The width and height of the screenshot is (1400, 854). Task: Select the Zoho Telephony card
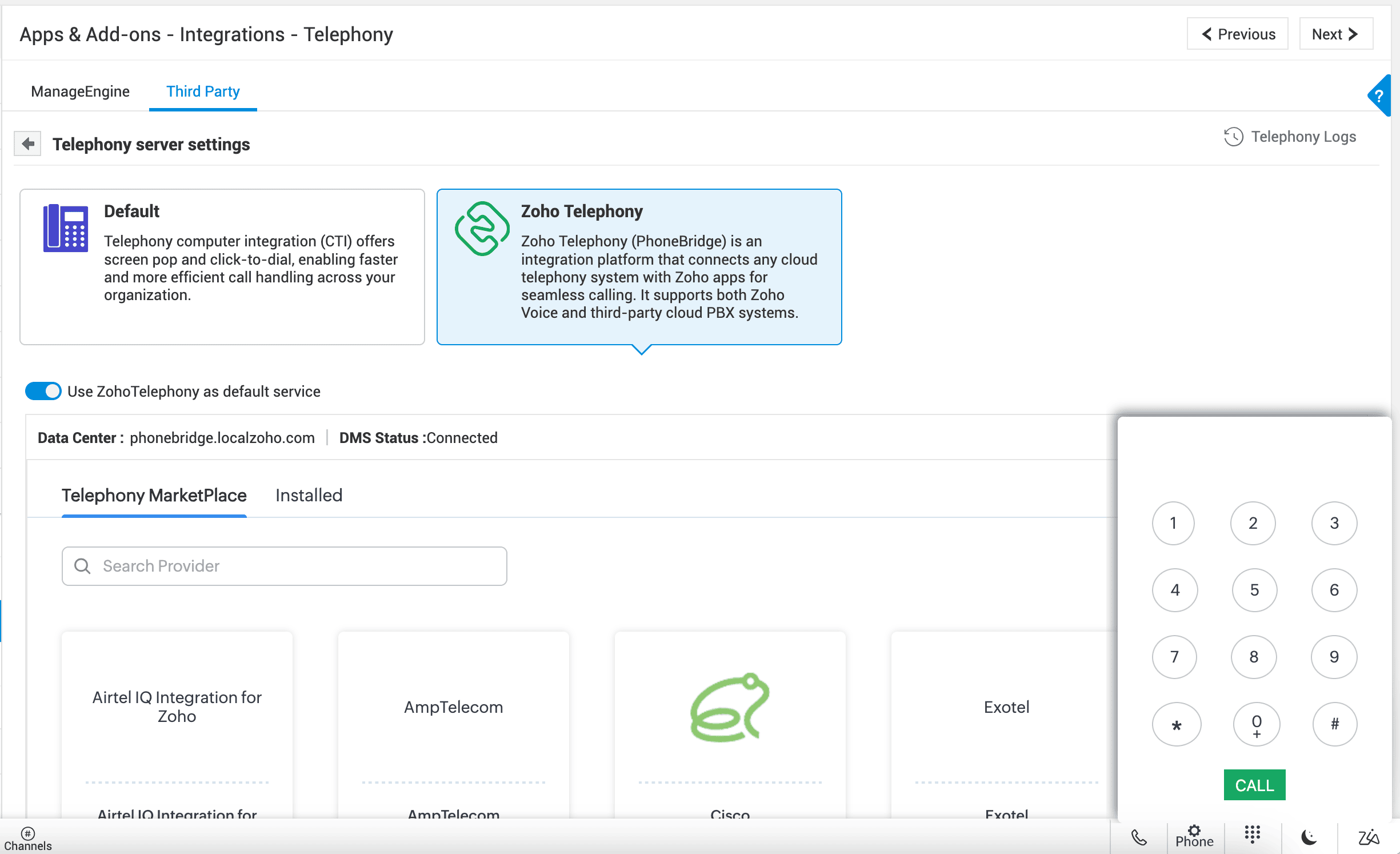(x=639, y=267)
